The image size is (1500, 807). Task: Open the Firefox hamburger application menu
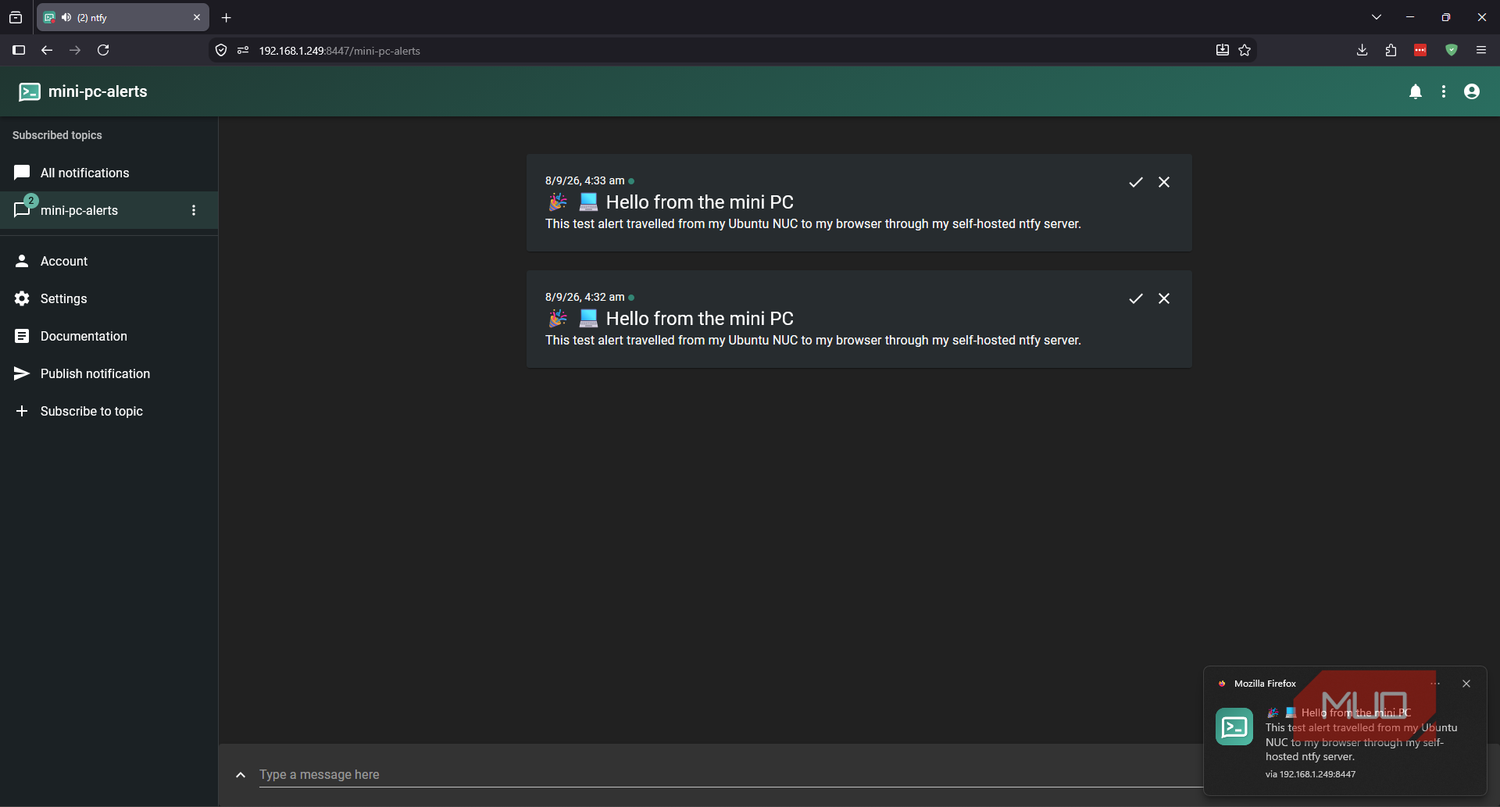[x=1481, y=50]
